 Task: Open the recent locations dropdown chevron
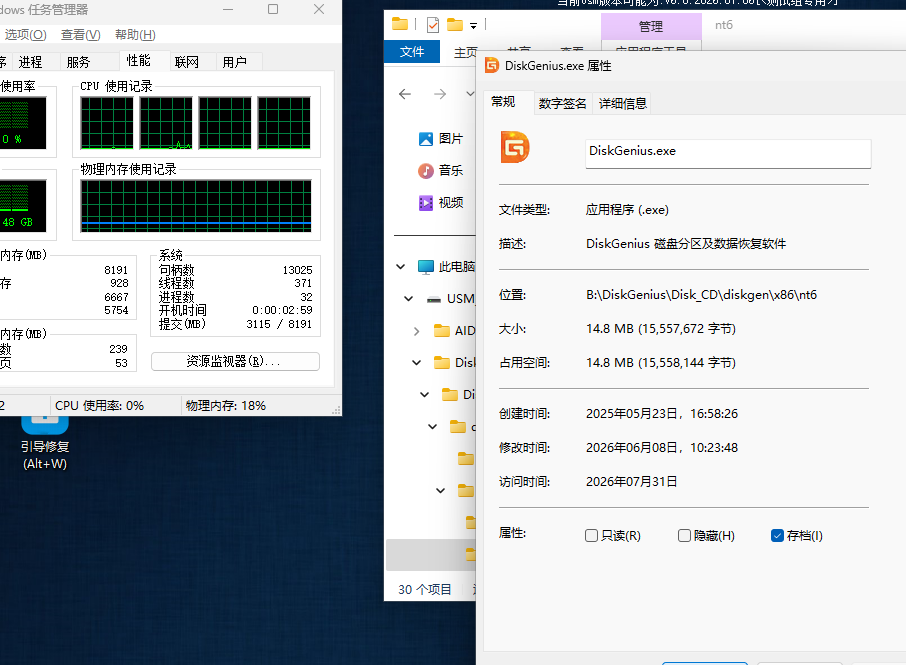(x=470, y=94)
